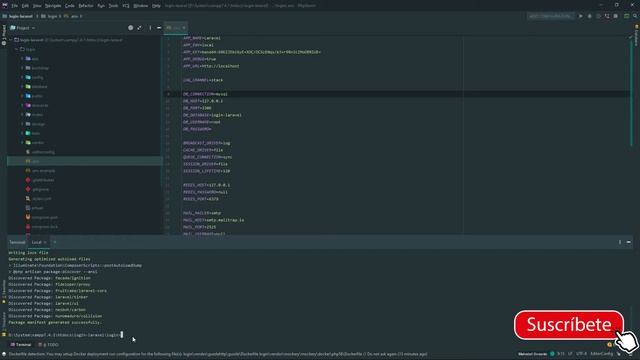
Task: Expand the public folder
Action: 22,96
